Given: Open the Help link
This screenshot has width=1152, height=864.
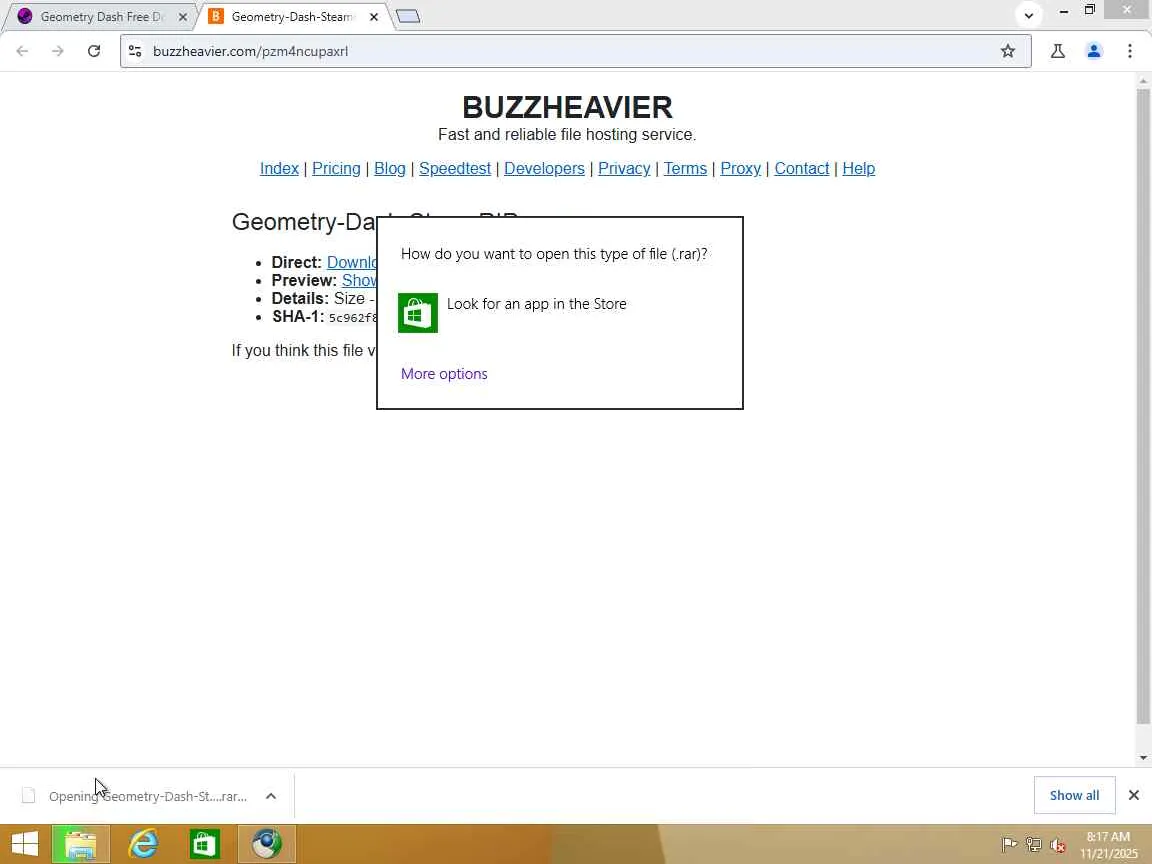Looking at the screenshot, I should [858, 168].
